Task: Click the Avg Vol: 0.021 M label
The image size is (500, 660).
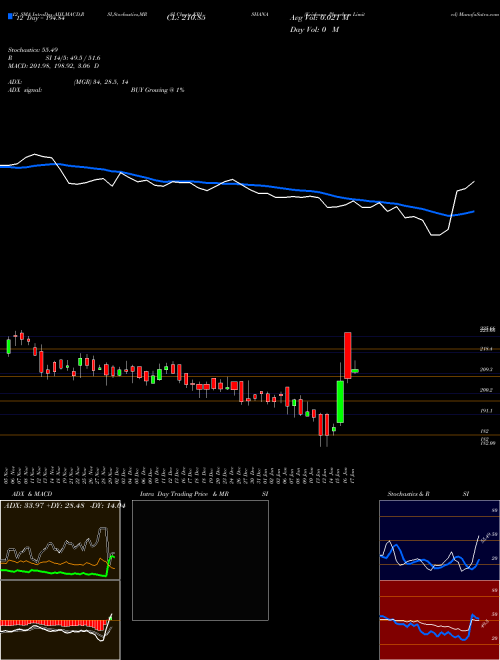Action: [319, 18]
